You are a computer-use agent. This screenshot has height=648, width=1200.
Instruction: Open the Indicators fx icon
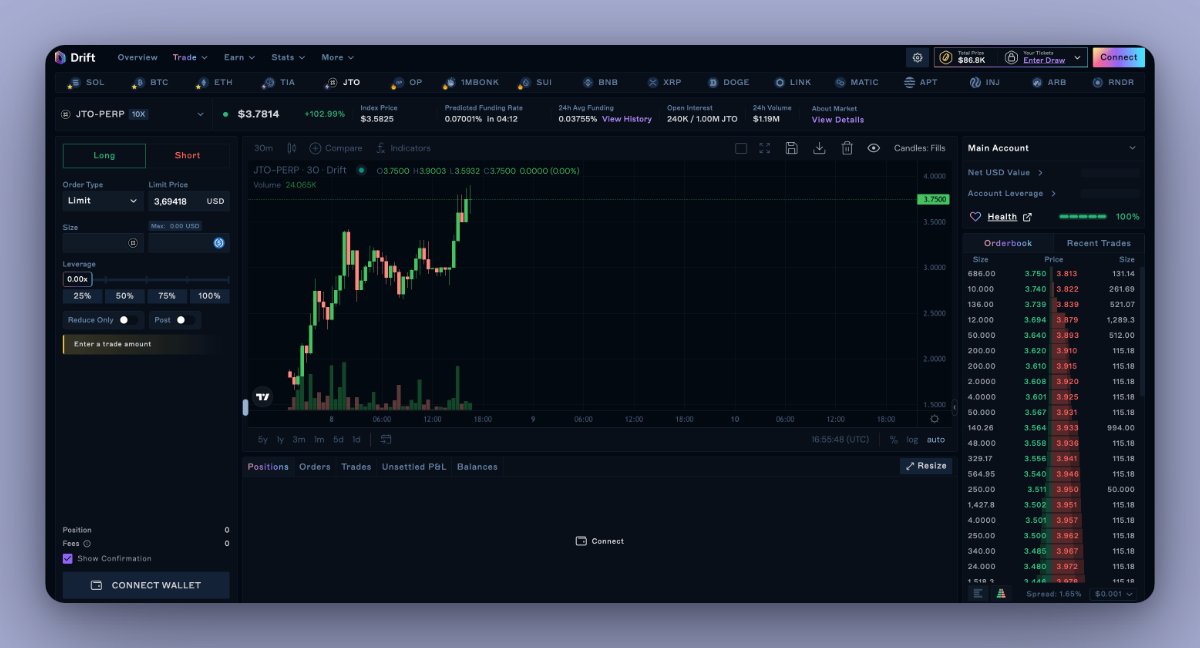381,148
